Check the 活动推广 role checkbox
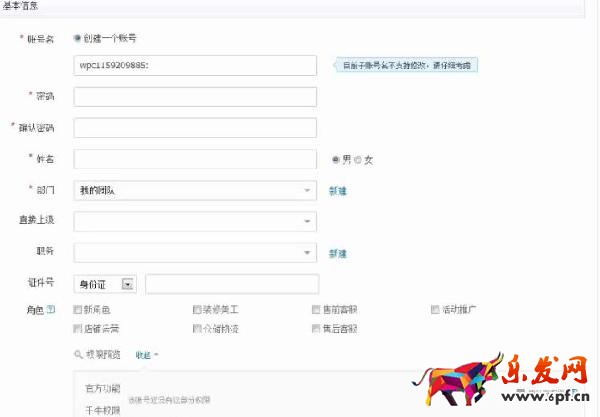Viewport: 600px width, 417px height. (435, 309)
